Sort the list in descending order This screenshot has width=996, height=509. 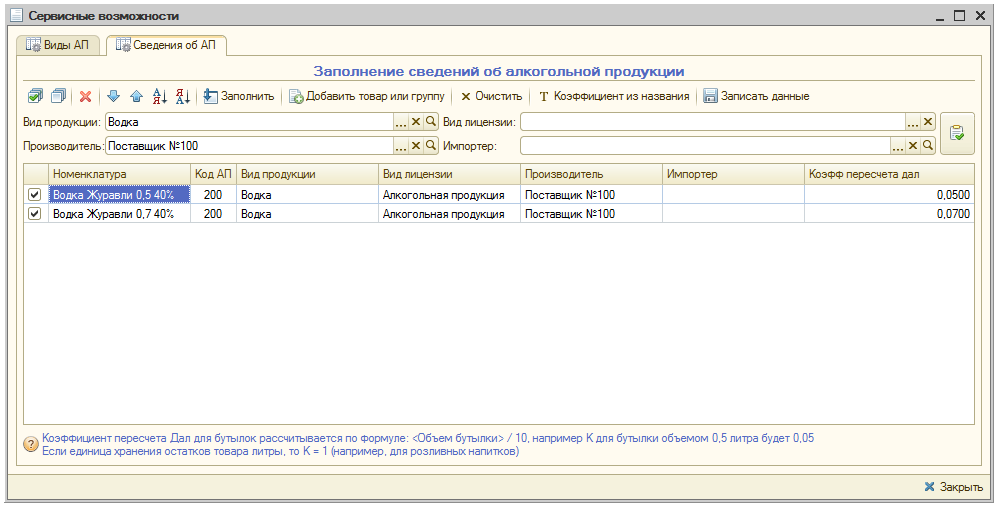(183, 96)
